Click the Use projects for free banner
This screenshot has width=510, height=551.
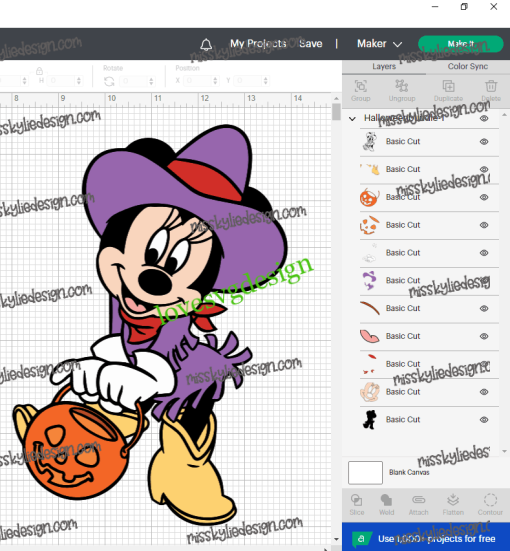click(426, 538)
